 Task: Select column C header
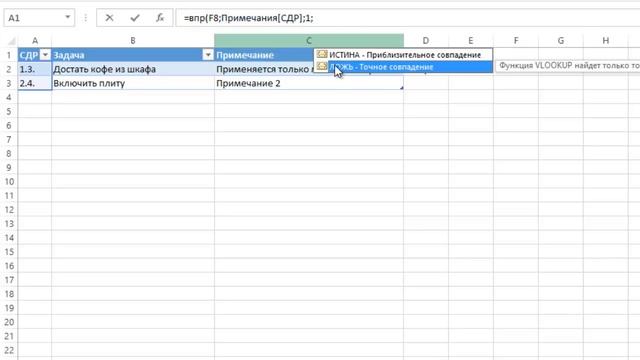[x=309, y=40]
